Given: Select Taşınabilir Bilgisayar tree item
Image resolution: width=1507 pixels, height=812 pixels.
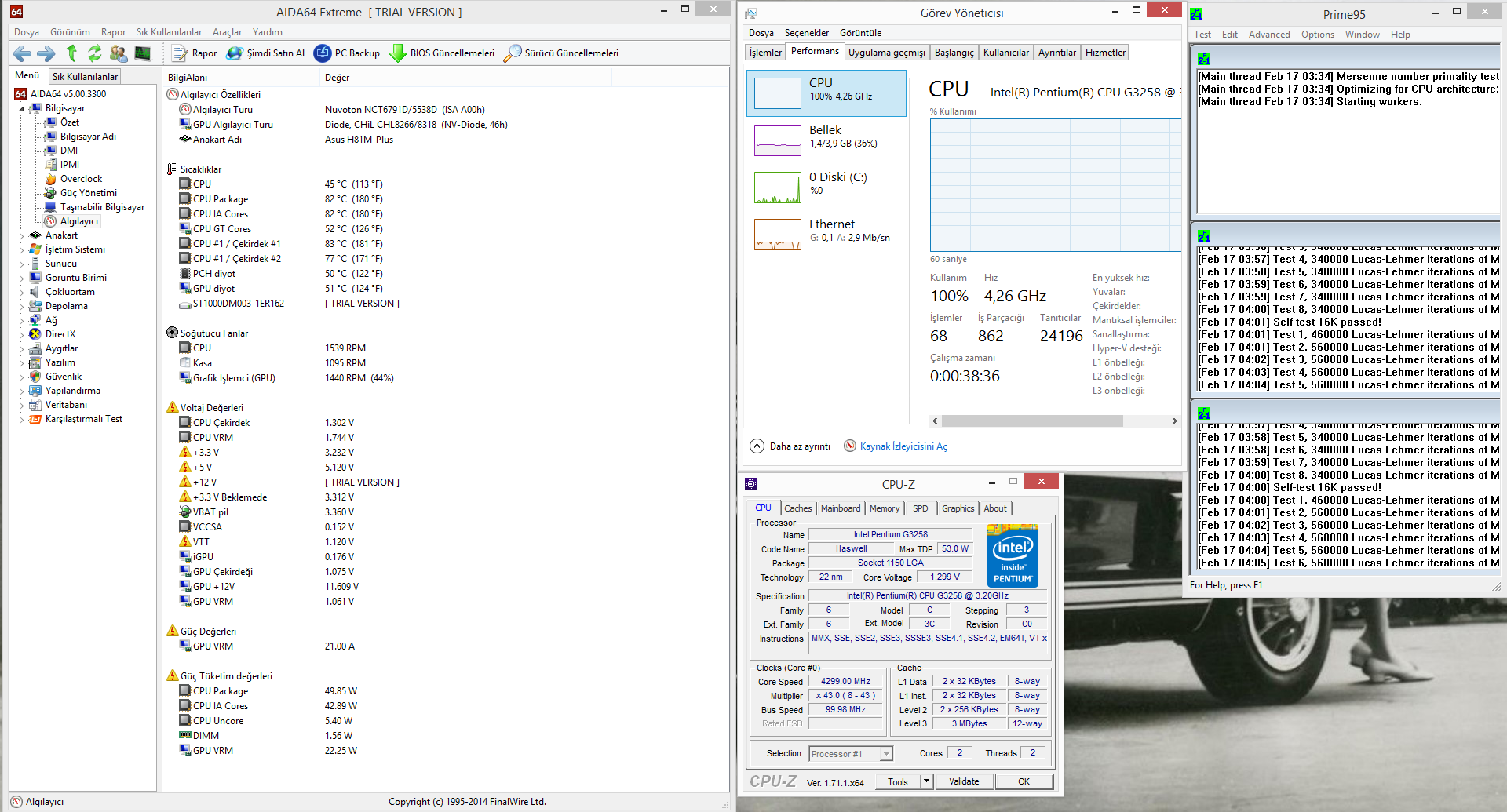Looking at the screenshot, I should point(102,207).
